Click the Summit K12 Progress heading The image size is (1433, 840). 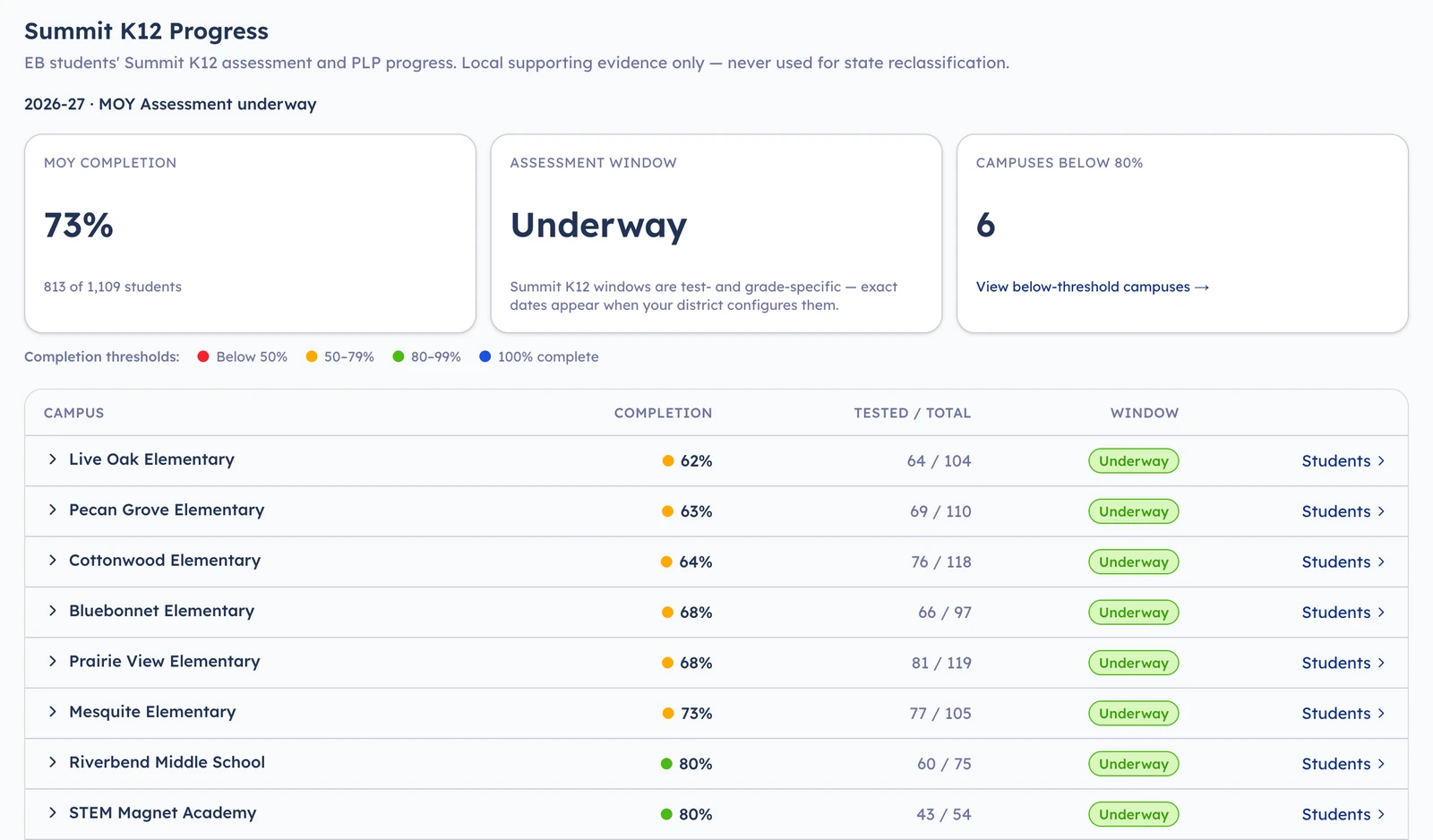[146, 31]
